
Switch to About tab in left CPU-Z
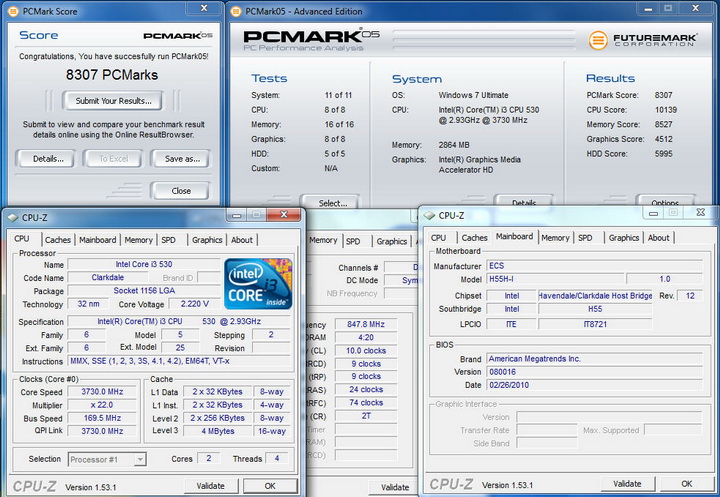[x=242, y=240]
